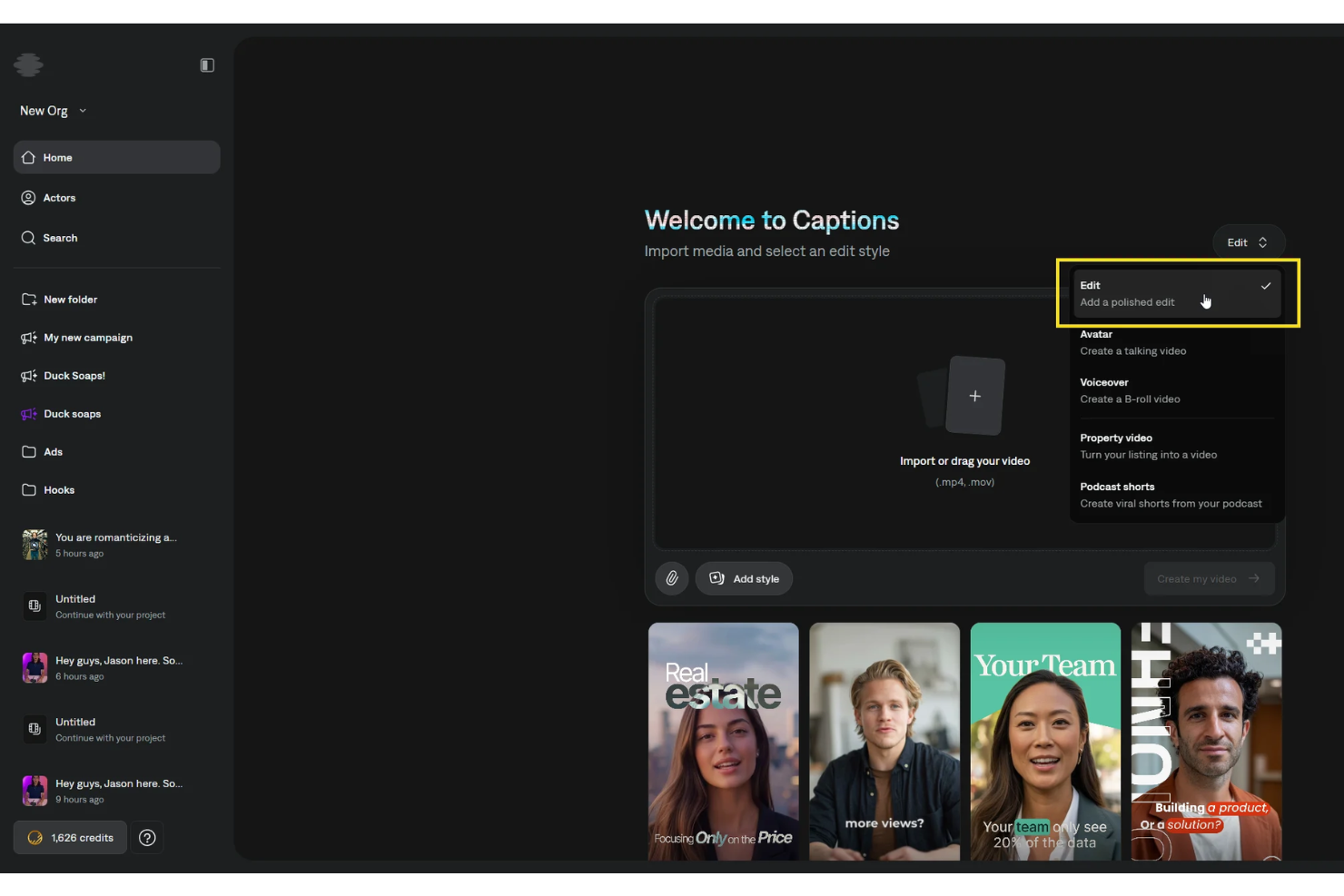1344x896 pixels.
Task: Click thumbnail of project from 9 hours ago
Action: coord(35,791)
